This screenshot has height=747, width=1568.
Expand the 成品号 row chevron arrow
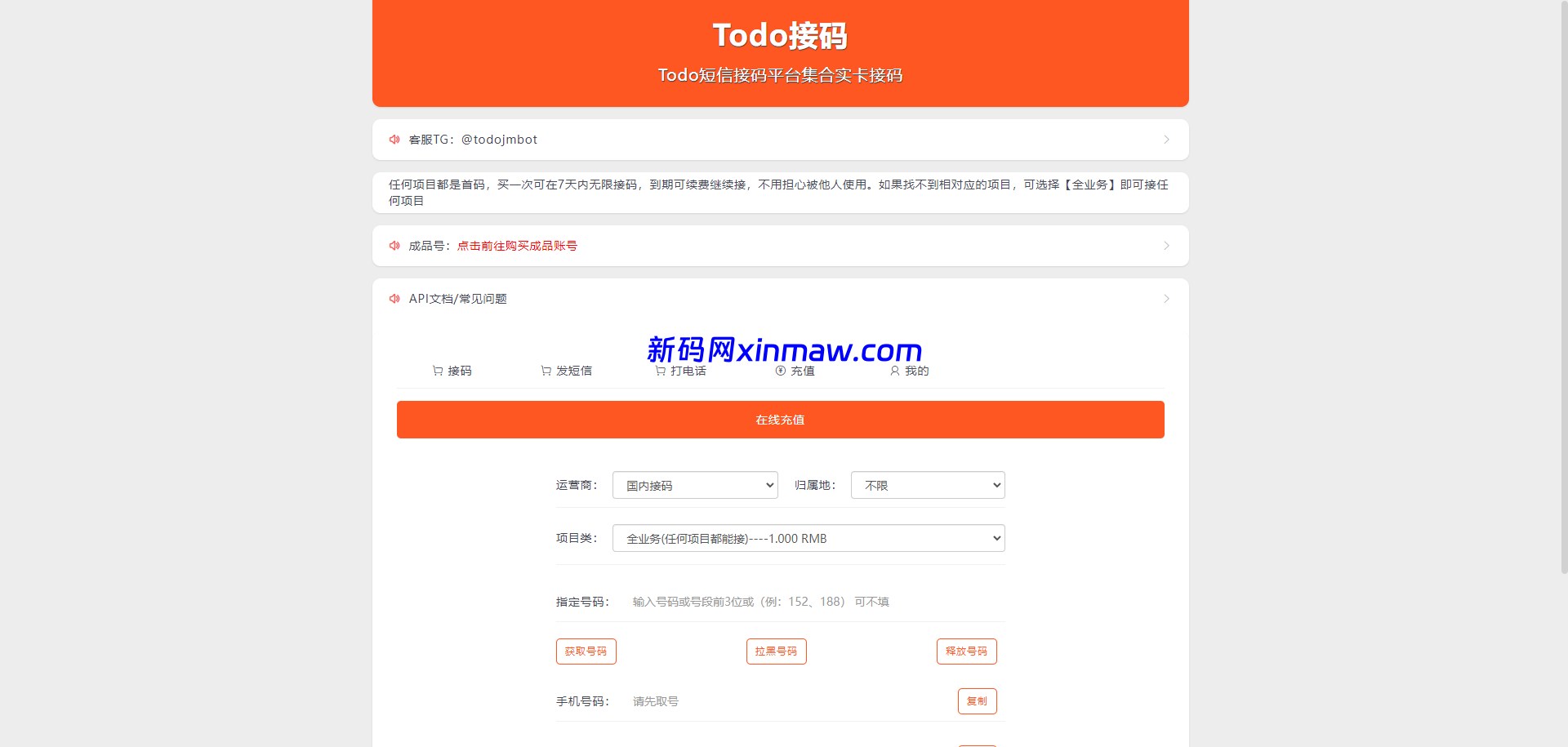1166,246
